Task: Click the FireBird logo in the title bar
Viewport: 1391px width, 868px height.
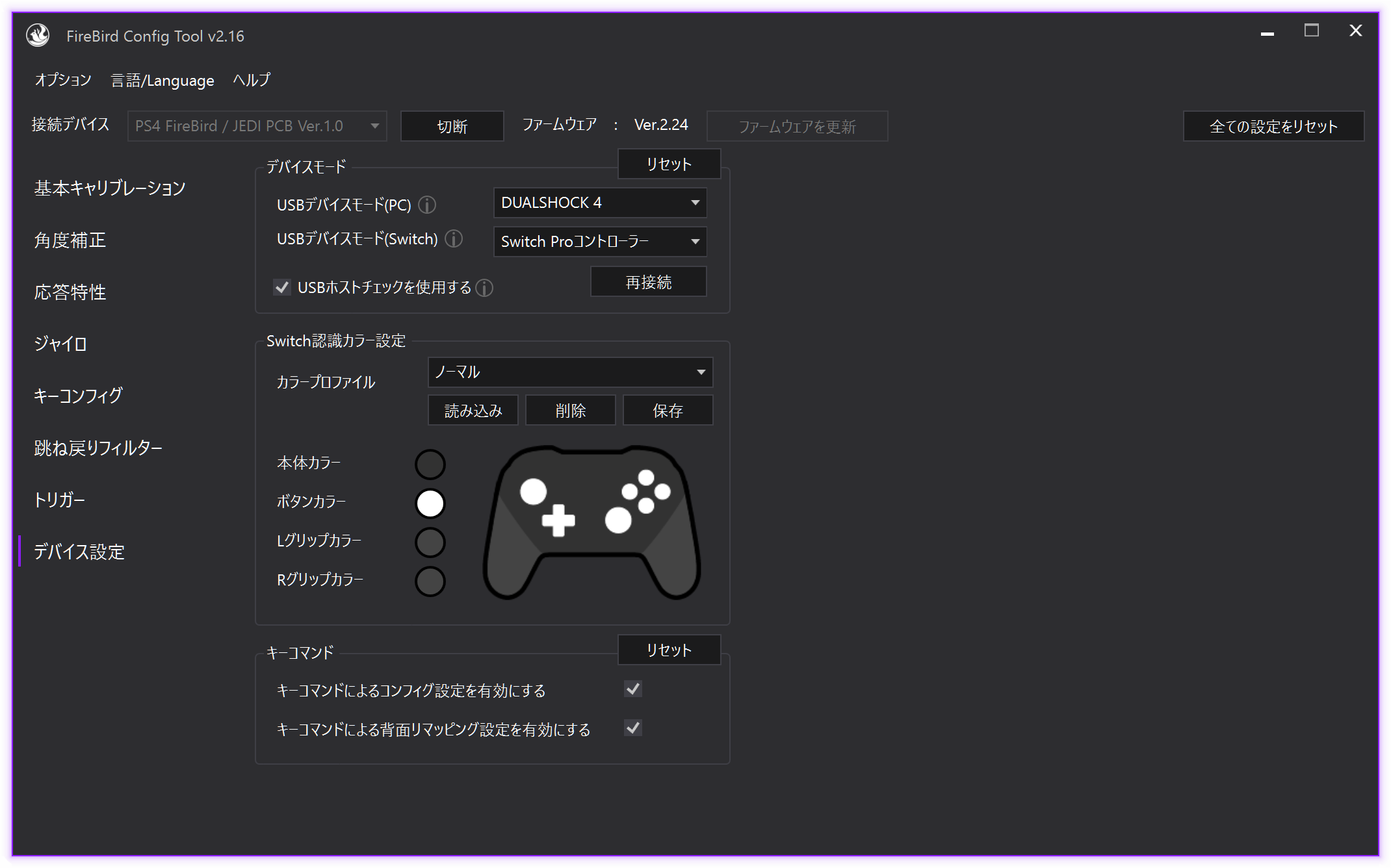Action: click(37, 36)
